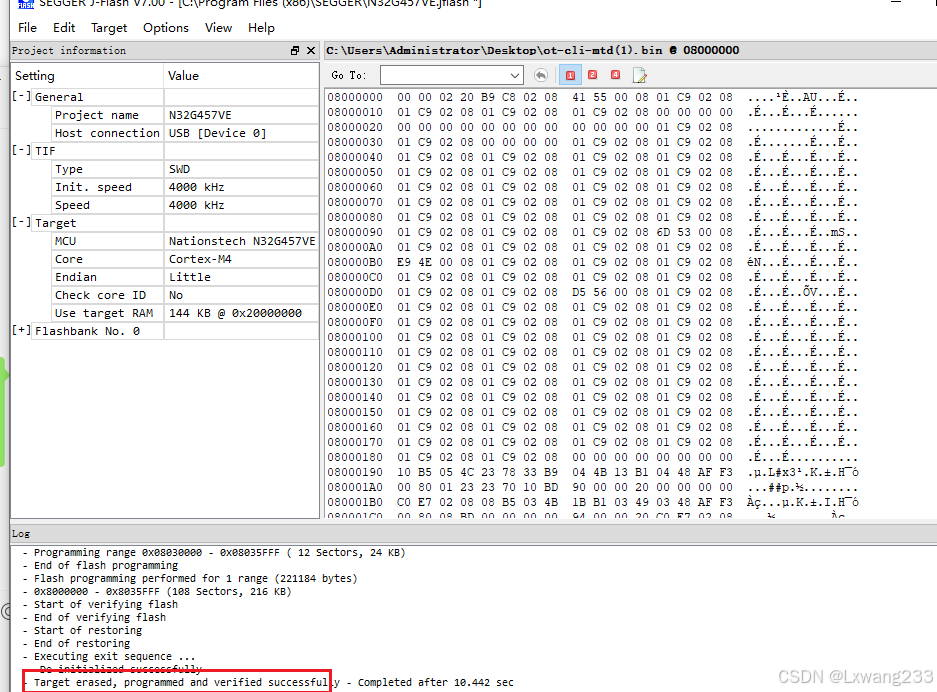The image size is (937, 692).
Task: Click the back navigation arrow icon
Action: [x=541, y=75]
